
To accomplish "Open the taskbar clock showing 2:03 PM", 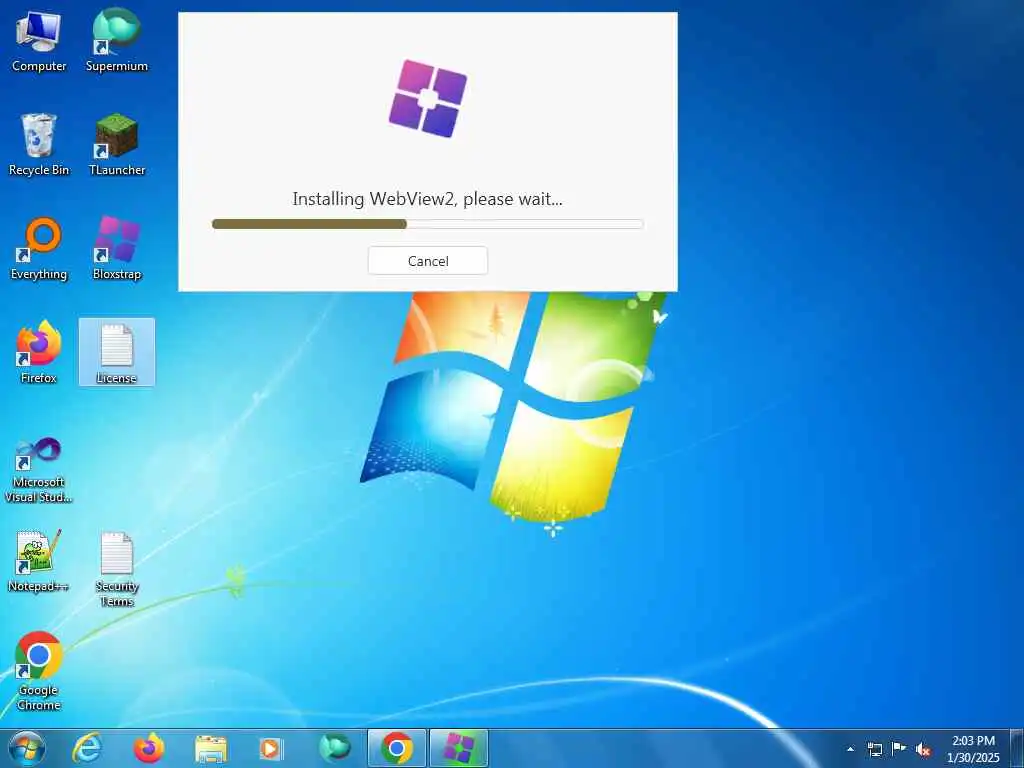I will [x=973, y=749].
